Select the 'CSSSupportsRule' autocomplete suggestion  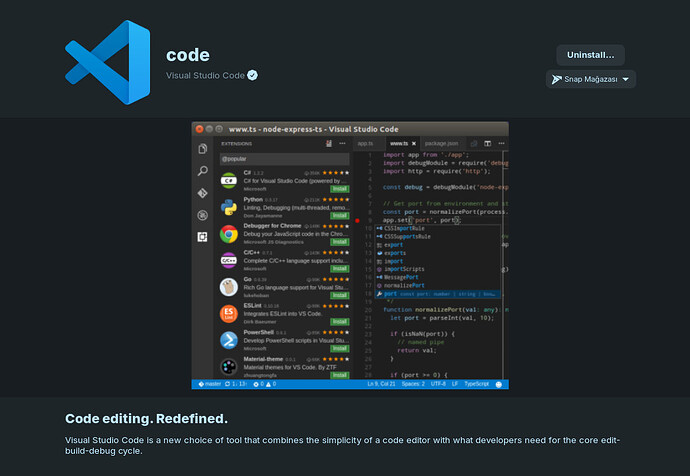(438, 237)
